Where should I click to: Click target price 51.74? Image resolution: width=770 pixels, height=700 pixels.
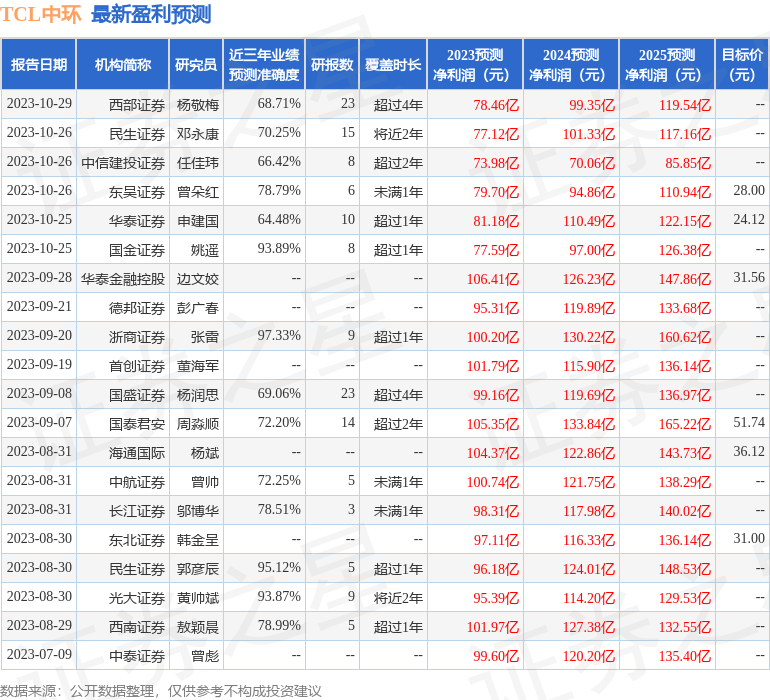coord(749,422)
